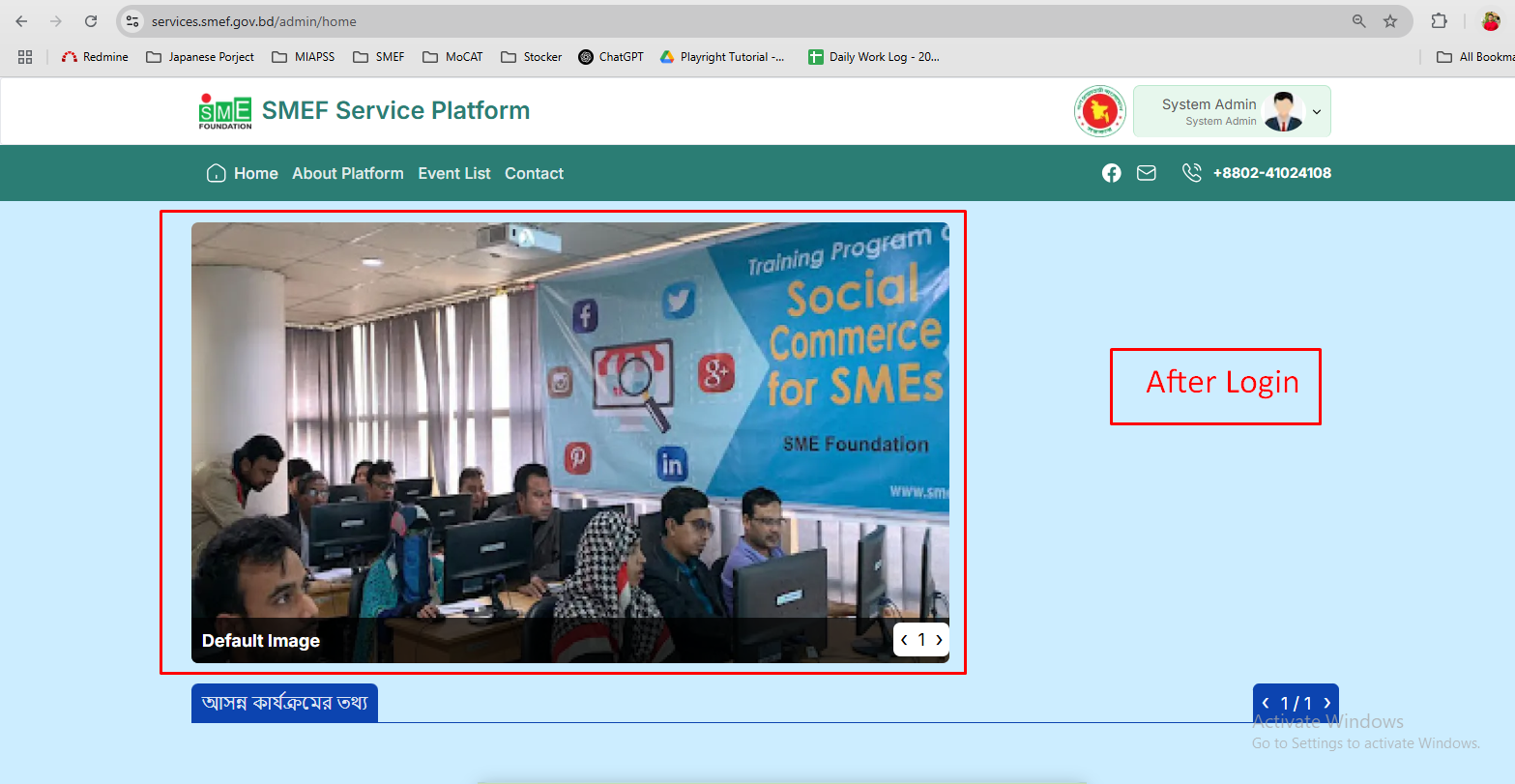1515x784 pixels.
Task: Open the MIAPSS bookmark folder
Action: [304, 57]
